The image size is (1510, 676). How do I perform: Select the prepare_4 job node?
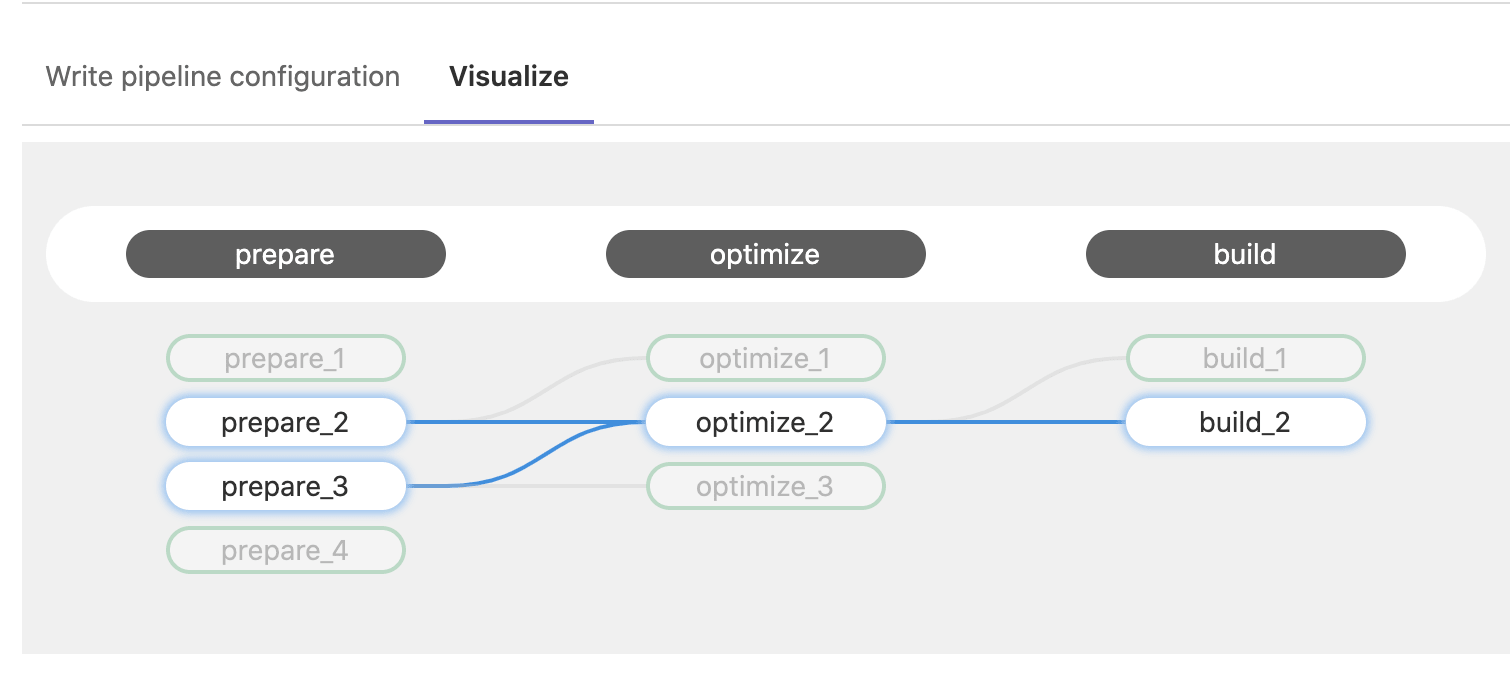[x=285, y=550]
